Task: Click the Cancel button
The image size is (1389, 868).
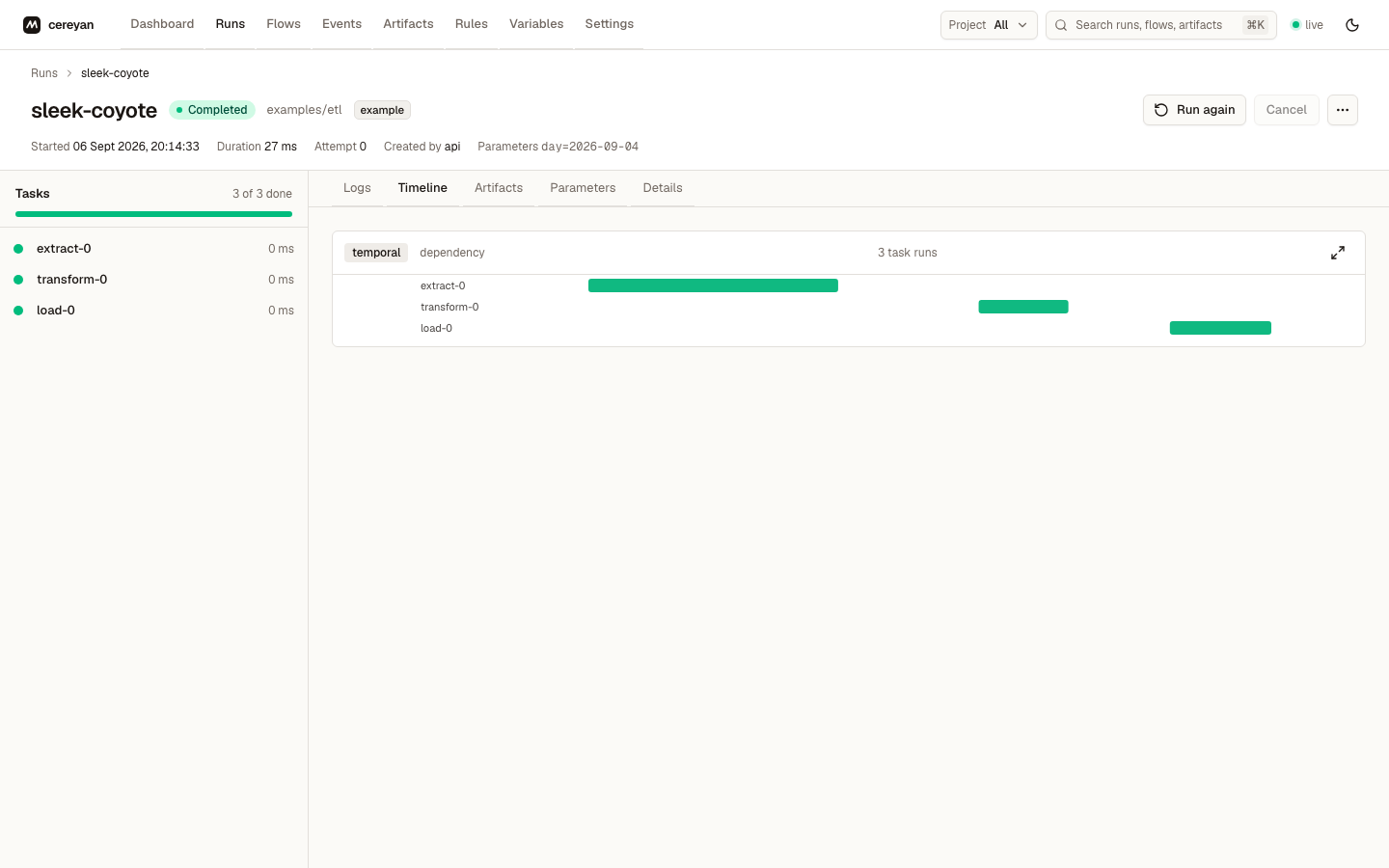Action: pos(1286,110)
